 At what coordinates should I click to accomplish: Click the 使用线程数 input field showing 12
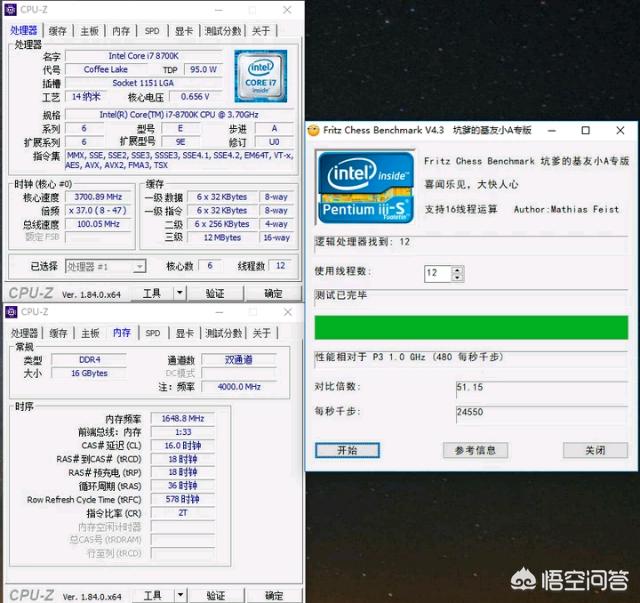pyautogui.click(x=438, y=273)
